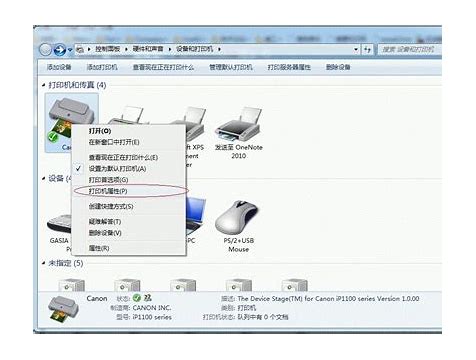The width and height of the screenshot is (476, 360).
Task: Choose 打开(O) from the context menu
Action: (x=129, y=131)
